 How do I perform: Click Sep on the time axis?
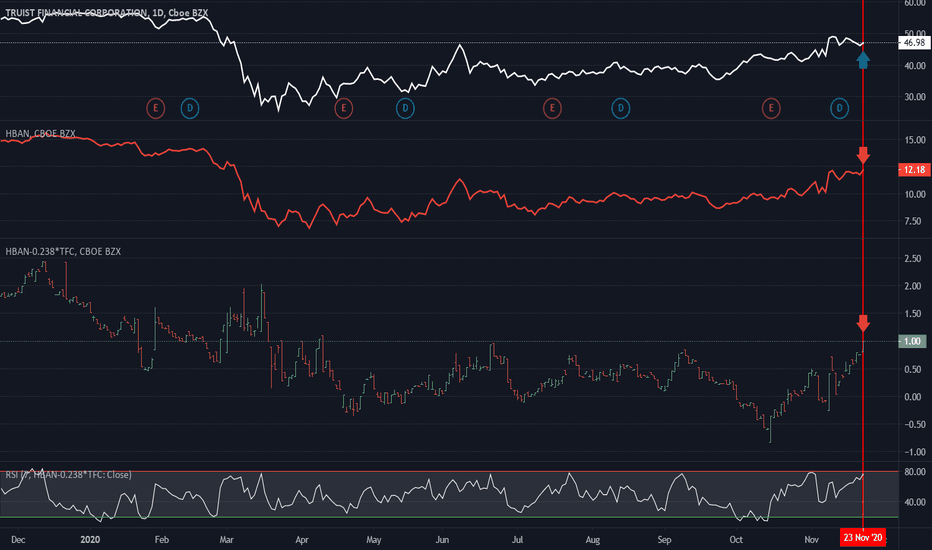pyautogui.click(x=664, y=540)
